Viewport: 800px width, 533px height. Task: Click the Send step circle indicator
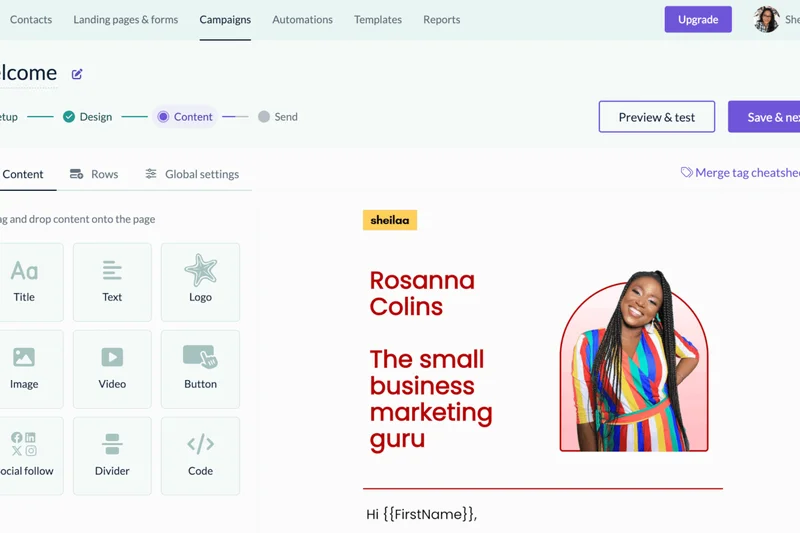(264, 117)
